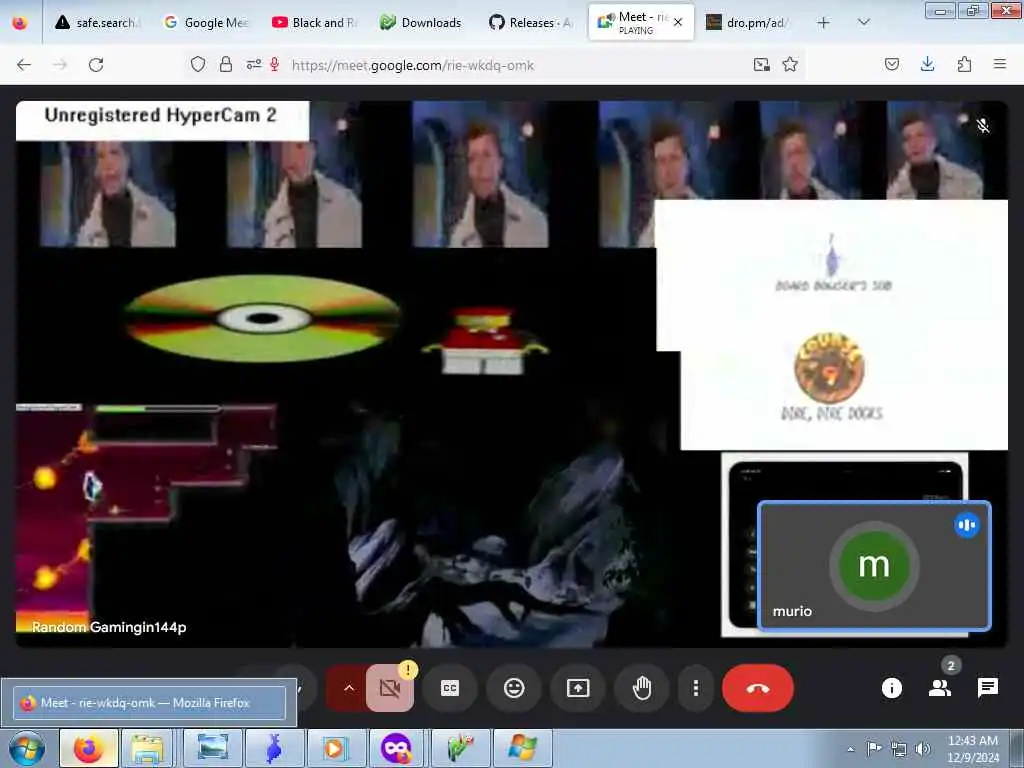1024x768 pixels.
Task: Show hidden system tray icons
Action: 850,749
